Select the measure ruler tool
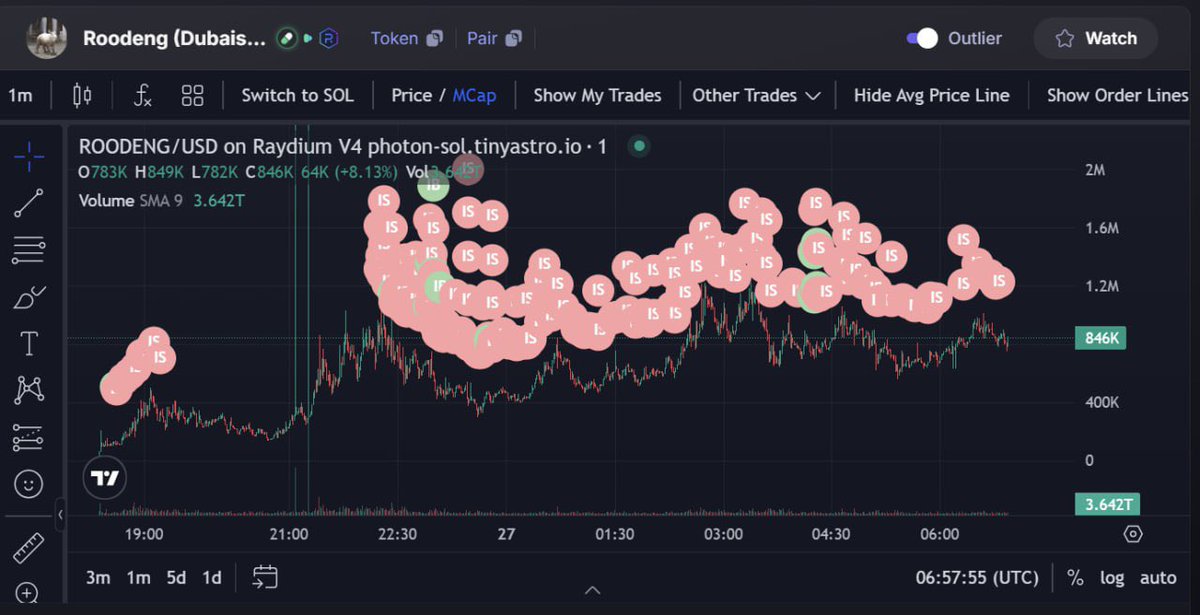Viewport: 1200px width, 615px height. tap(30, 547)
